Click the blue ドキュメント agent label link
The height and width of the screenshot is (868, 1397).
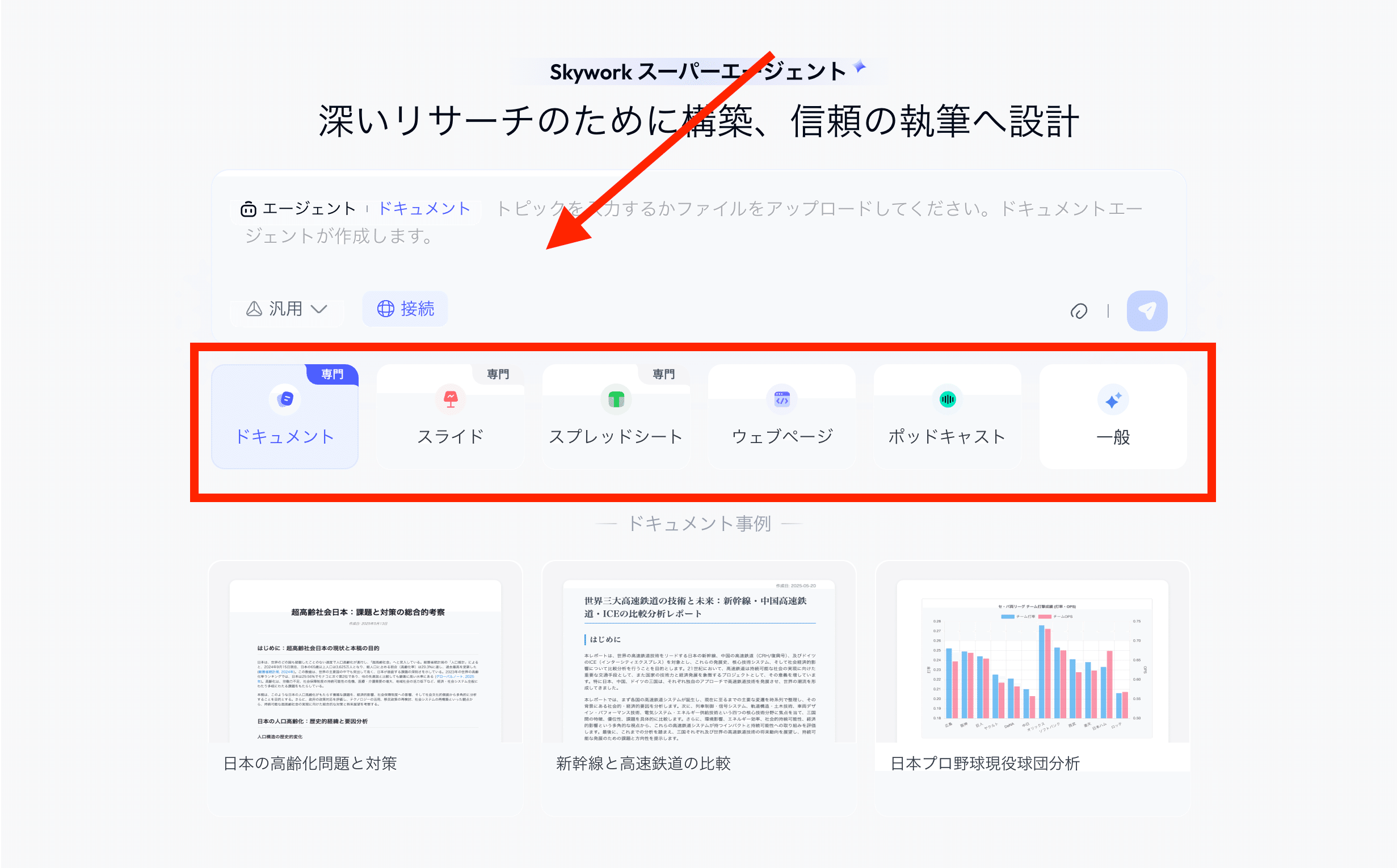(424, 208)
